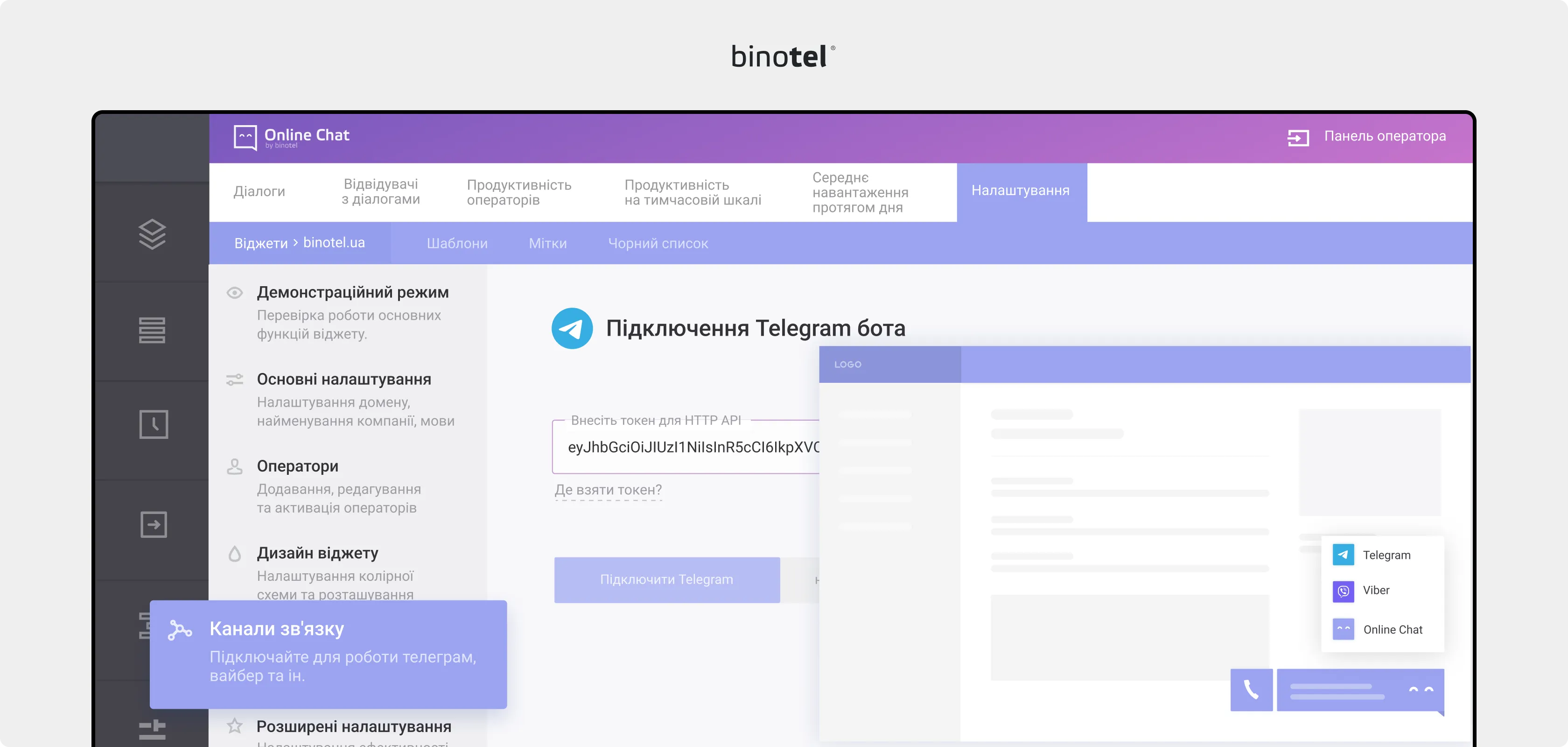The height and width of the screenshot is (747, 1568).
Task: Open Продуктивність на тимчасовій шкалі tab
Action: (x=693, y=192)
